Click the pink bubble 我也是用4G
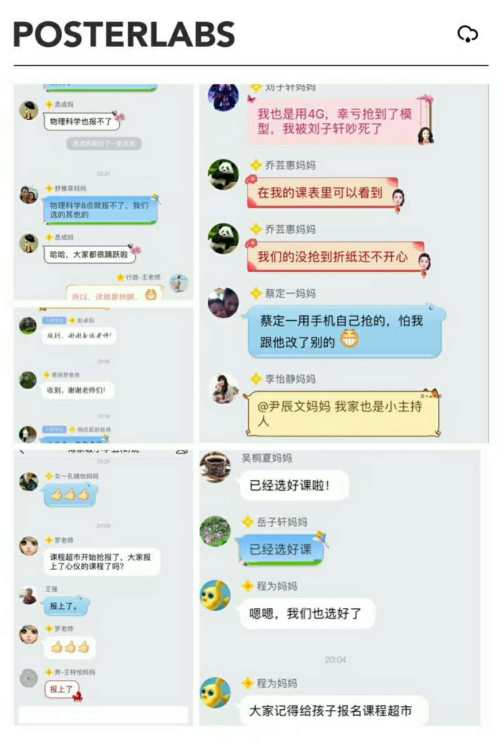This screenshot has height=742, width=500. (340, 120)
